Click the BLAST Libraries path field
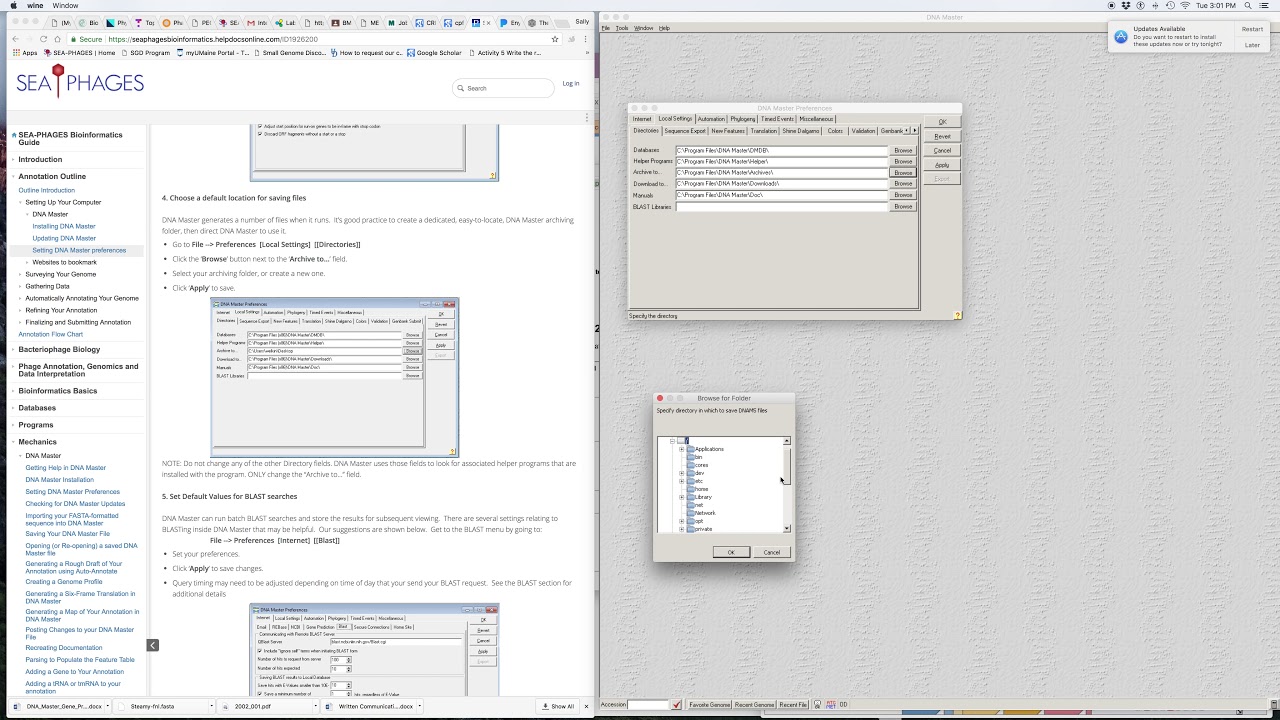 (782, 206)
